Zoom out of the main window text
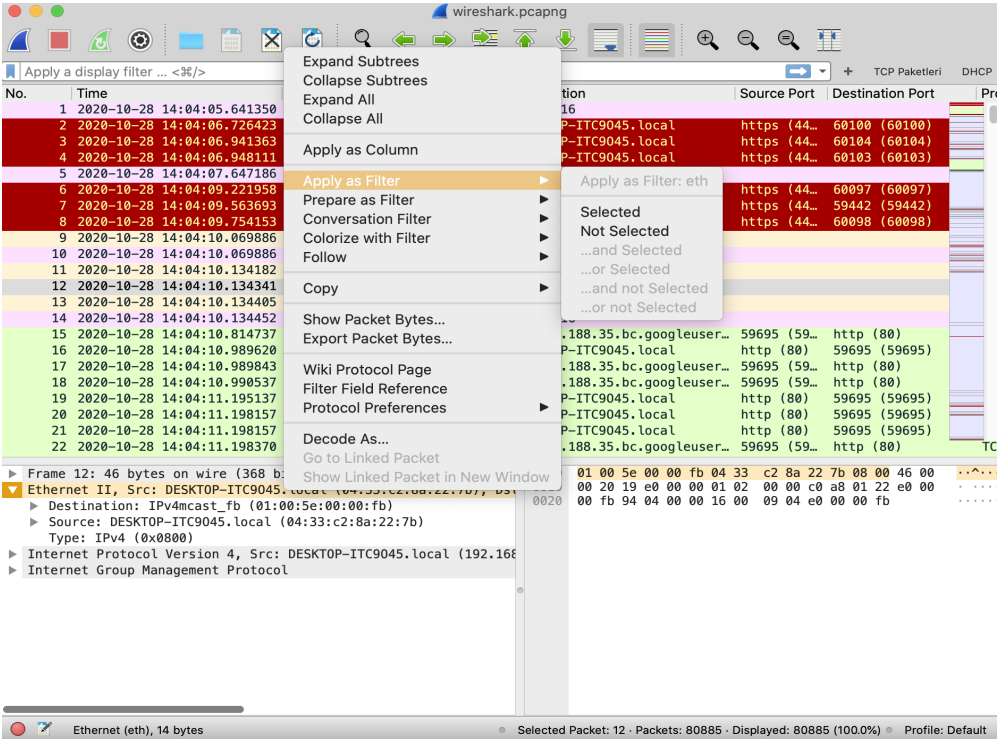 coord(748,40)
